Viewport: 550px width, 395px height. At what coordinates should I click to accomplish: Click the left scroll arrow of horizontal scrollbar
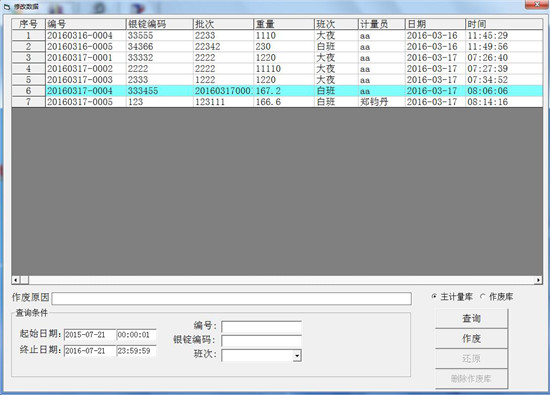[16, 280]
